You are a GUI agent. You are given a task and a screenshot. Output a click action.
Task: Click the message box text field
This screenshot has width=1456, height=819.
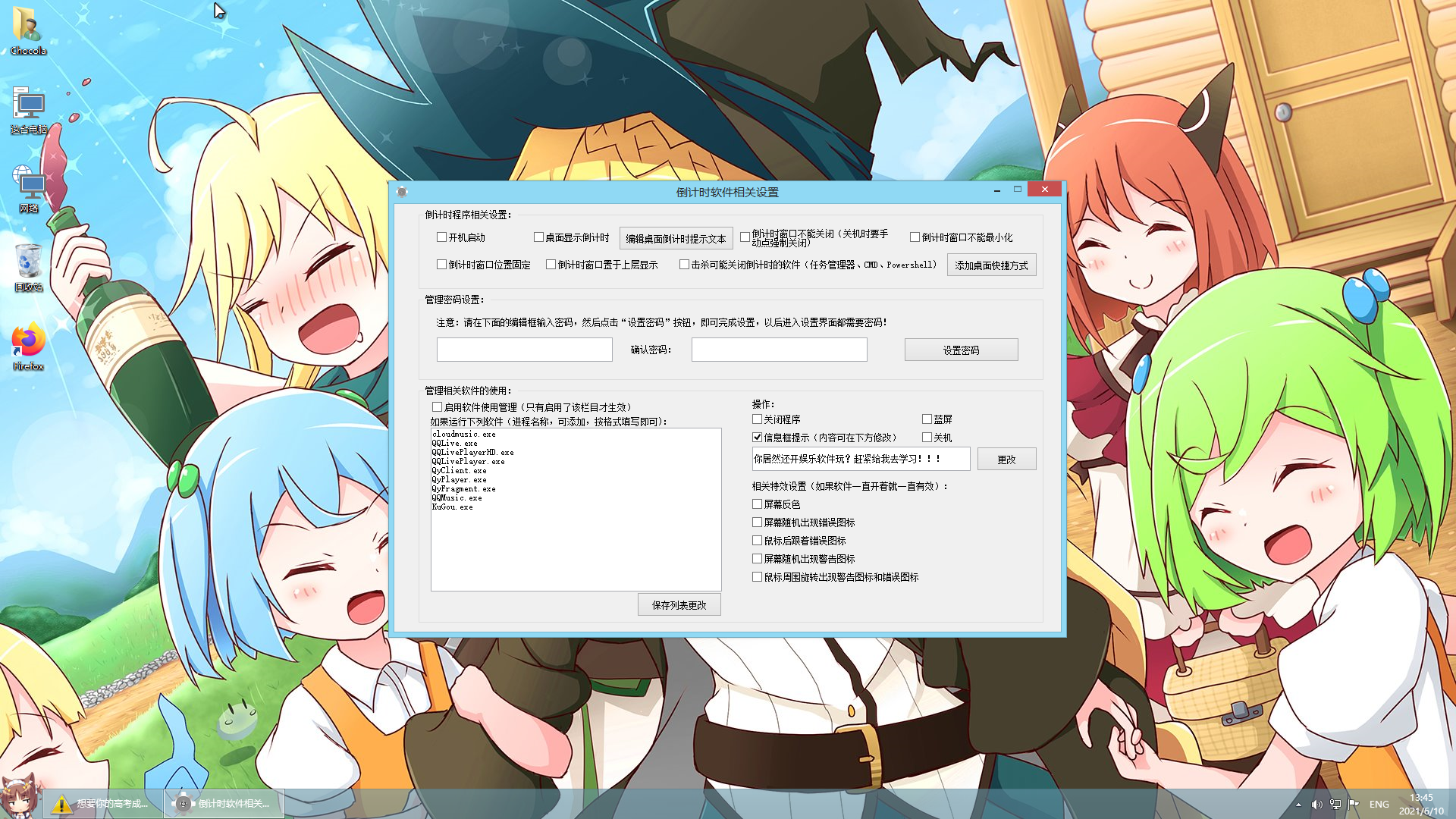point(861,459)
